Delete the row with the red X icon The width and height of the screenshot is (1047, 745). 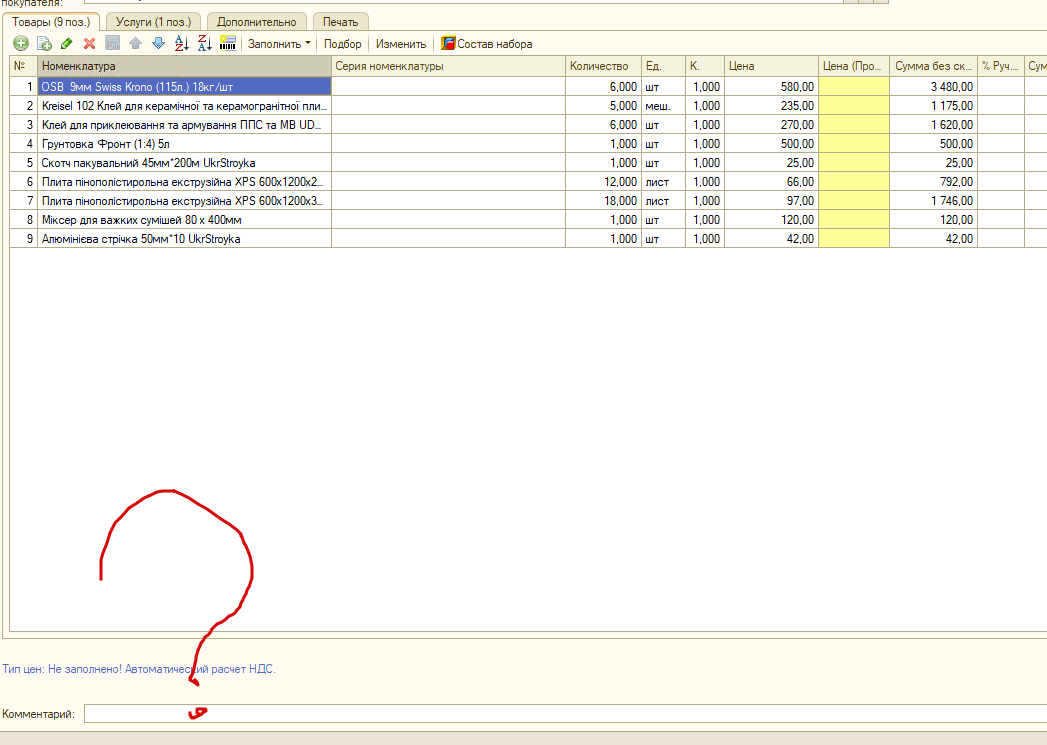(x=89, y=44)
